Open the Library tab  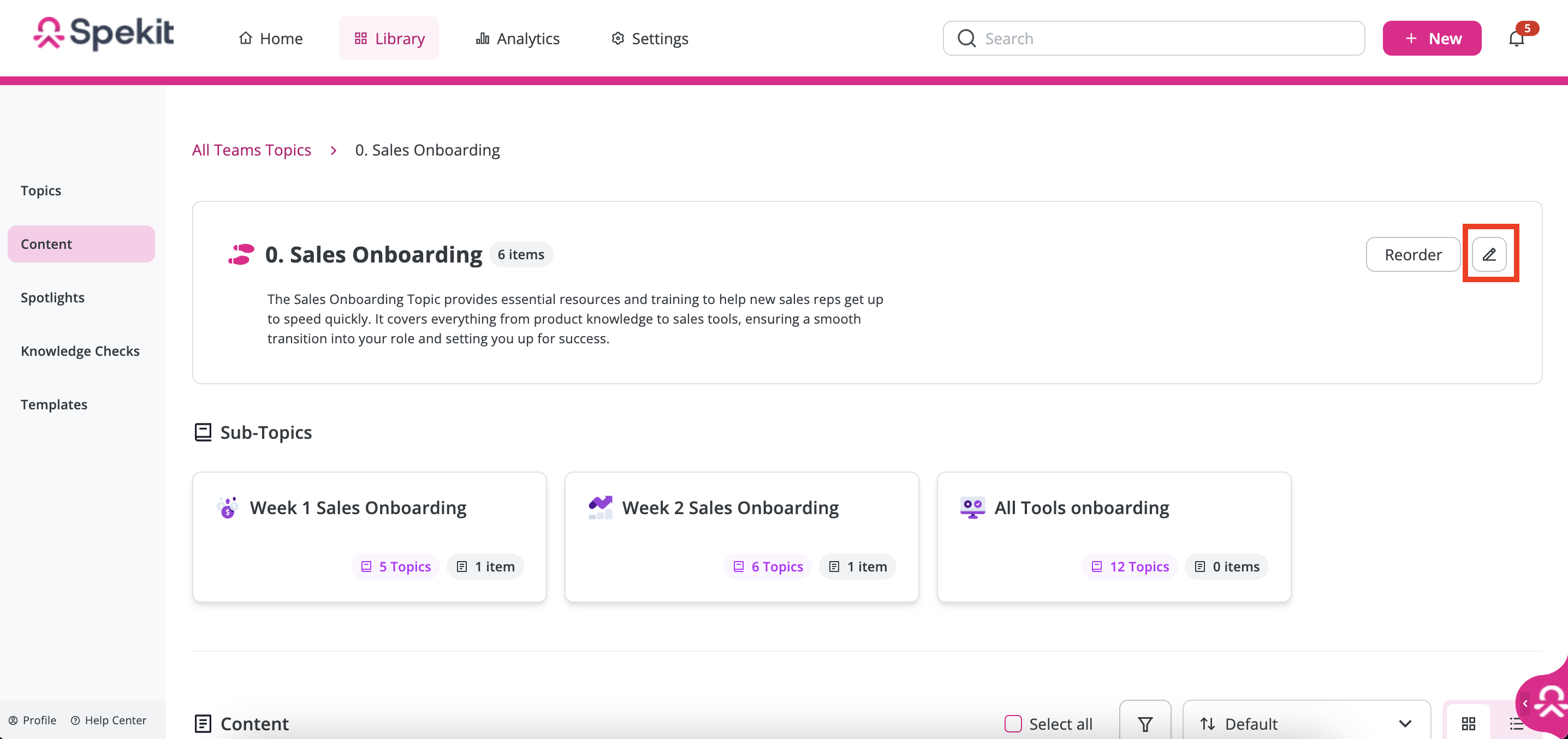(389, 38)
